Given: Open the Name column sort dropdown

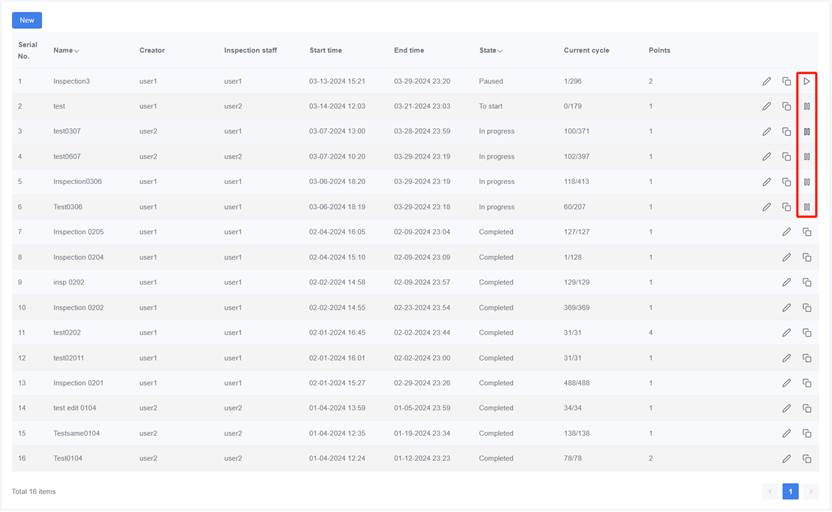Looking at the screenshot, I should click(76, 51).
